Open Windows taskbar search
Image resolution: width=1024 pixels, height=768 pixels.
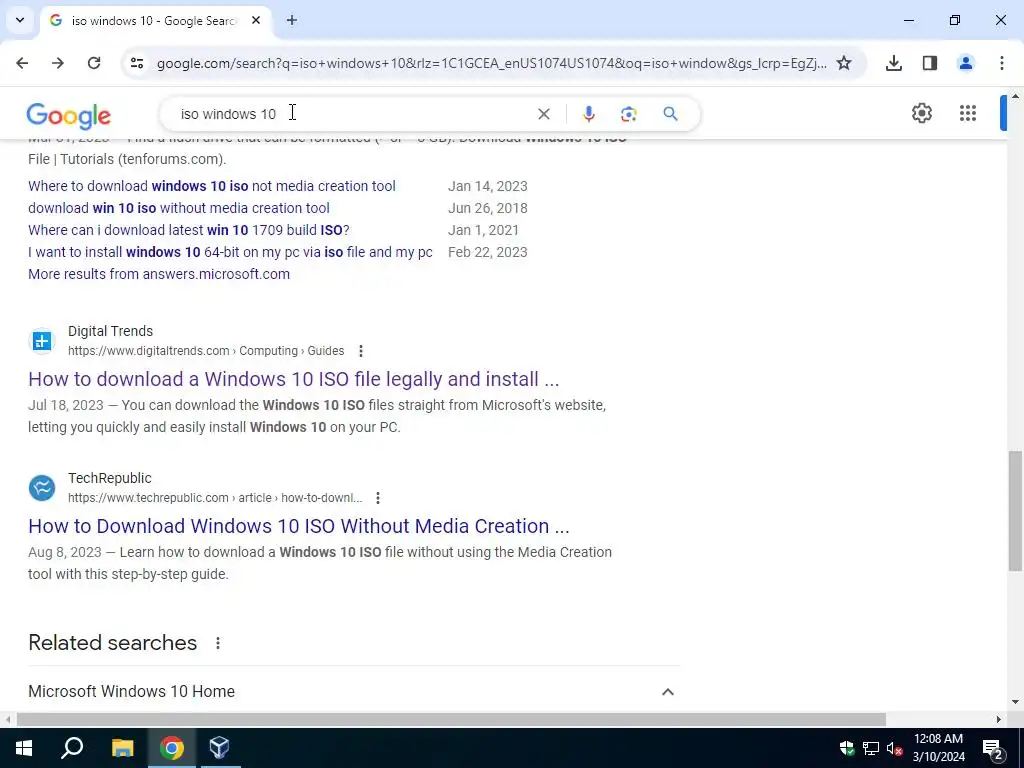pos(72,748)
